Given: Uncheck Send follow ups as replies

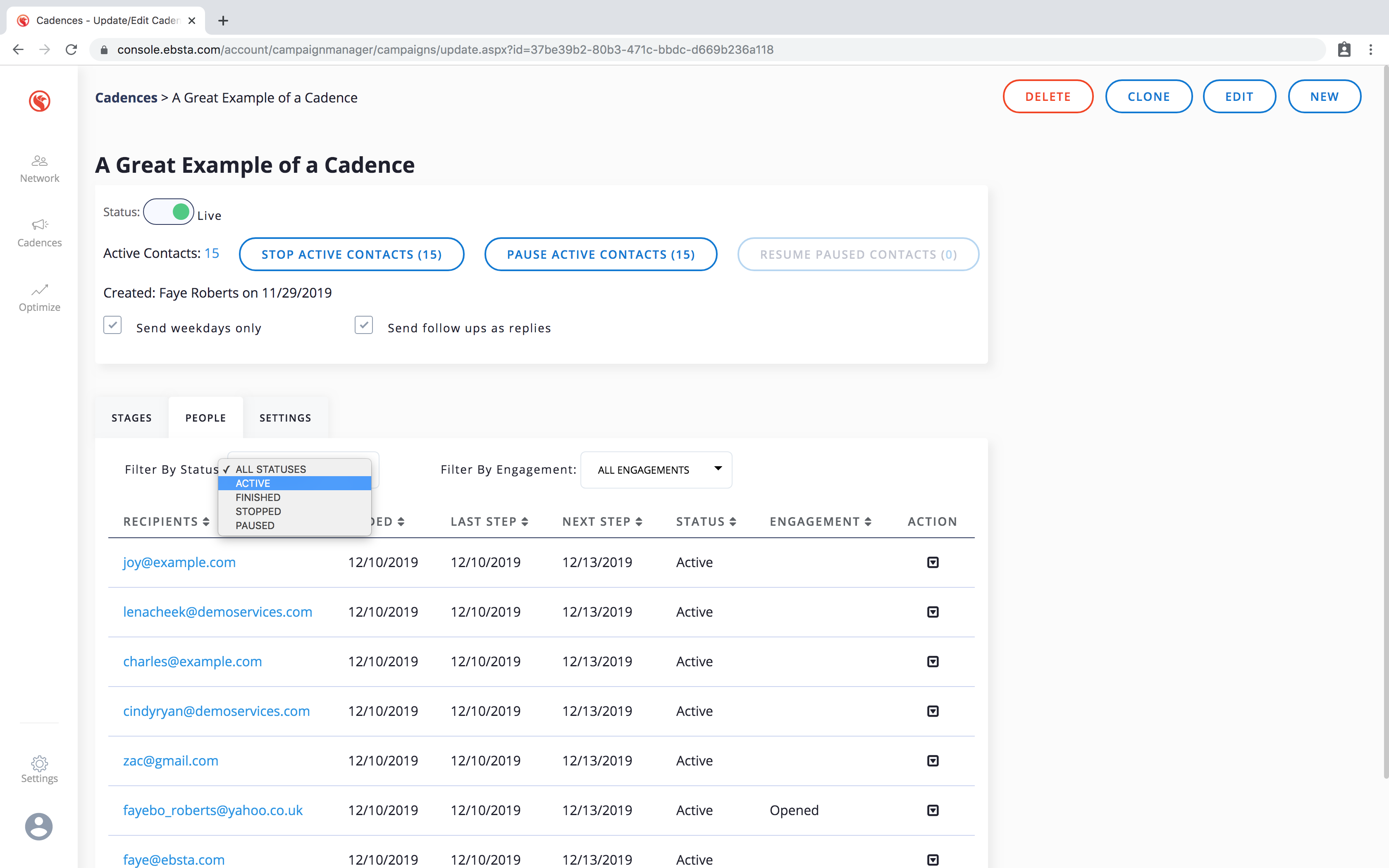Looking at the screenshot, I should [364, 325].
